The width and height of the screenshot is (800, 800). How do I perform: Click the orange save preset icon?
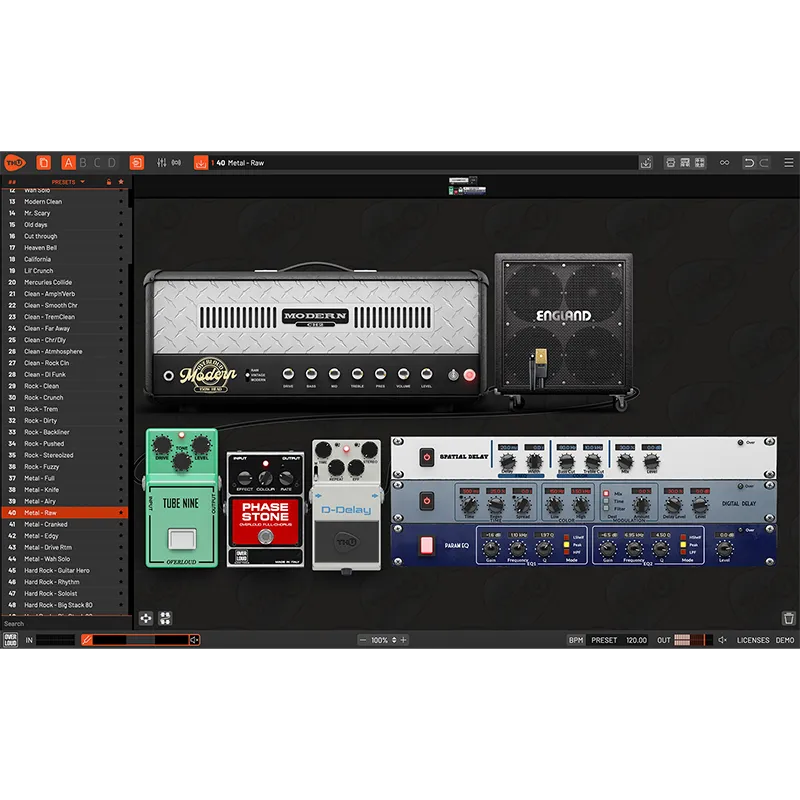(201, 163)
